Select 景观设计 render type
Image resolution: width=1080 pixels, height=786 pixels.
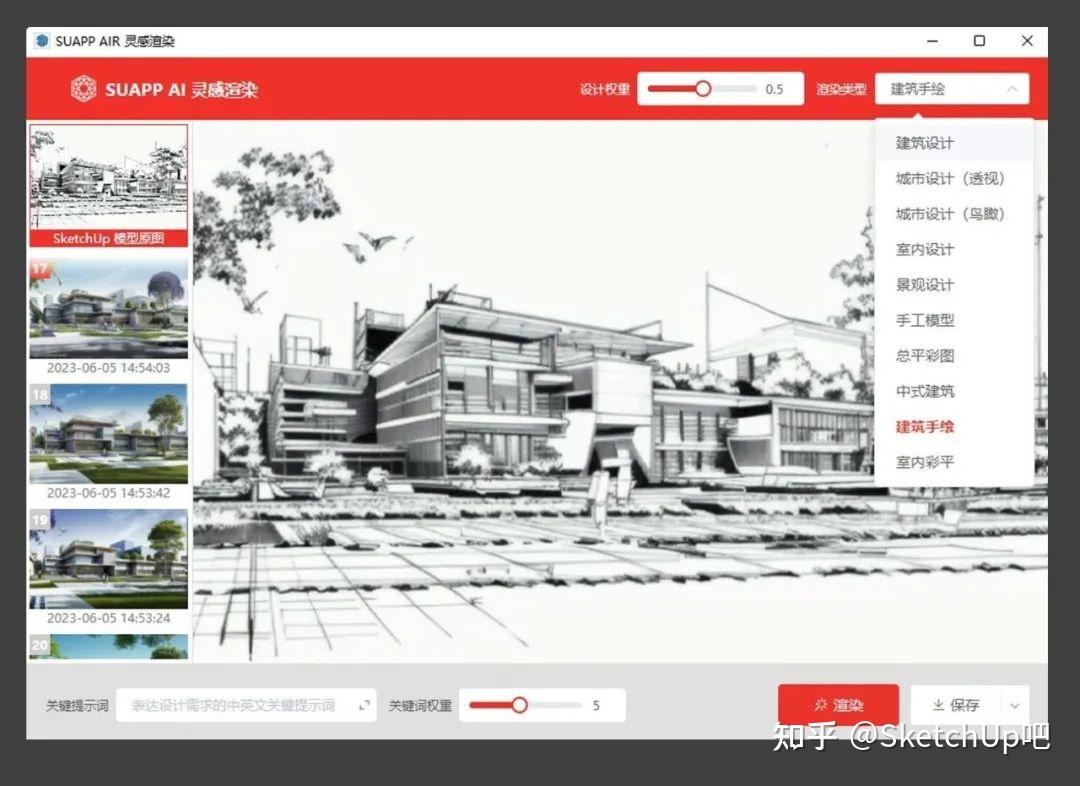954,285
